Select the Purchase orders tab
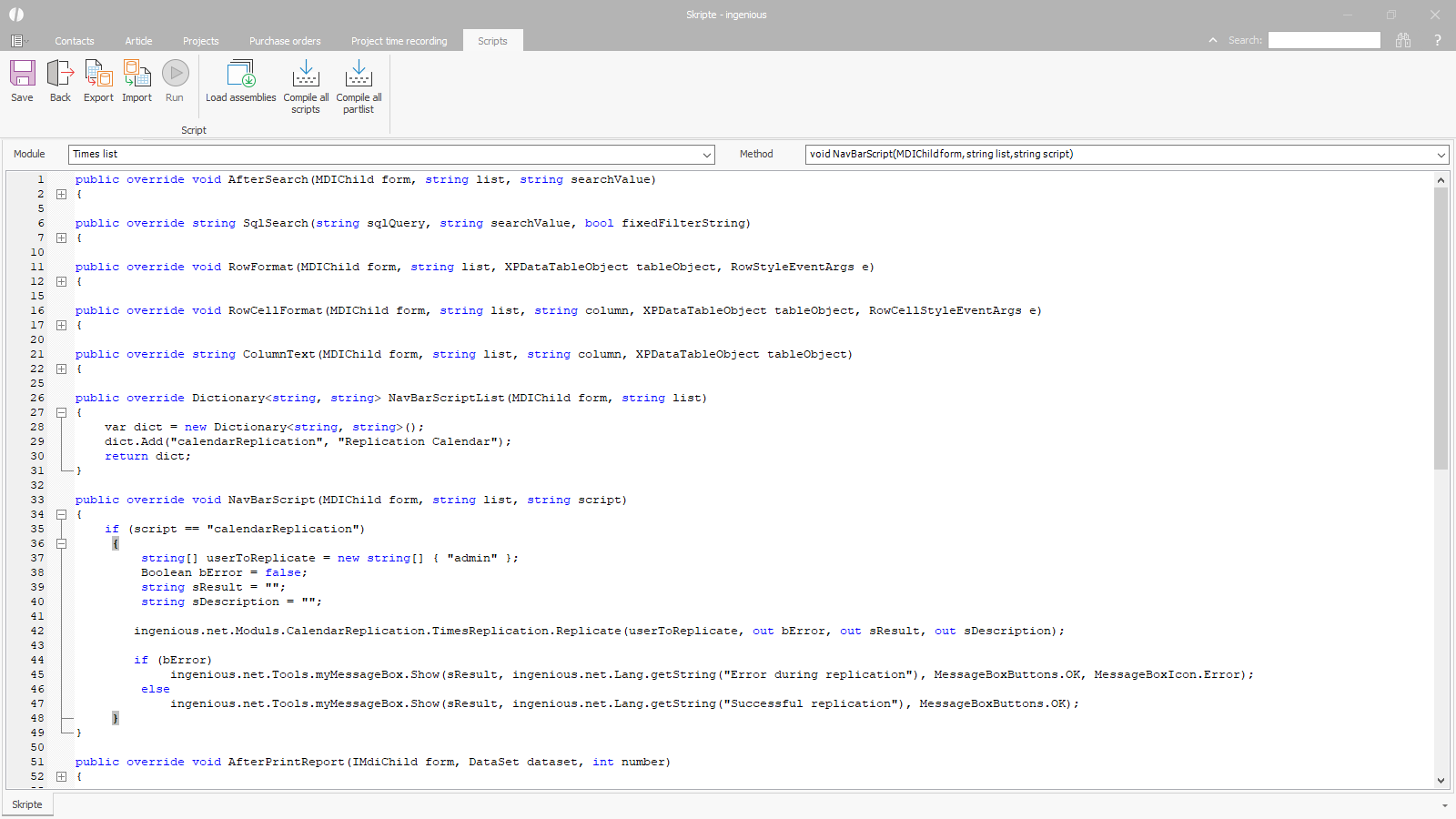 coord(285,41)
